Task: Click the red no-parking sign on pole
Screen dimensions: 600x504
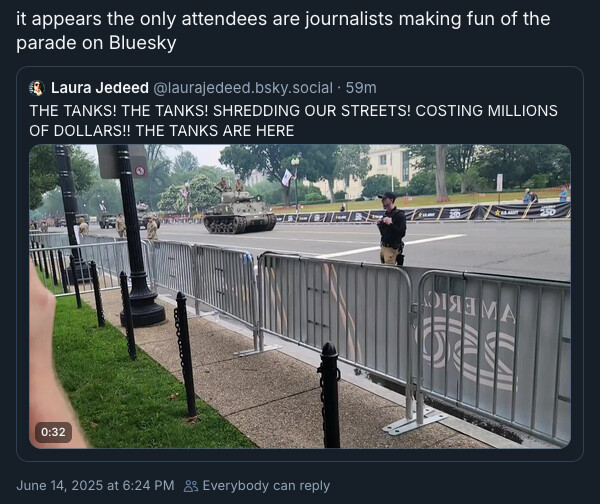Action: coord(140,171)
